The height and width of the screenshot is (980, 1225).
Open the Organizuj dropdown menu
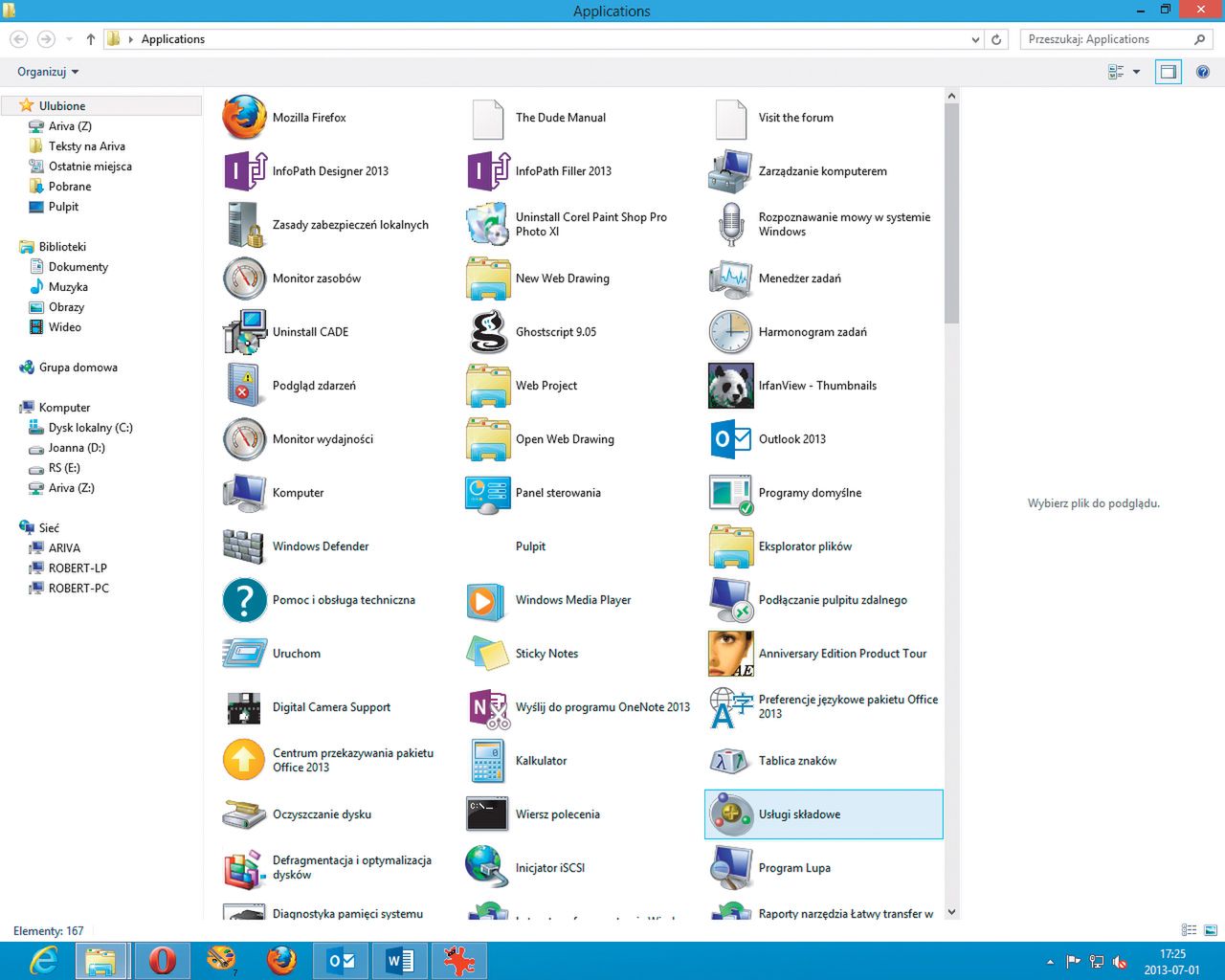(48, 72)
